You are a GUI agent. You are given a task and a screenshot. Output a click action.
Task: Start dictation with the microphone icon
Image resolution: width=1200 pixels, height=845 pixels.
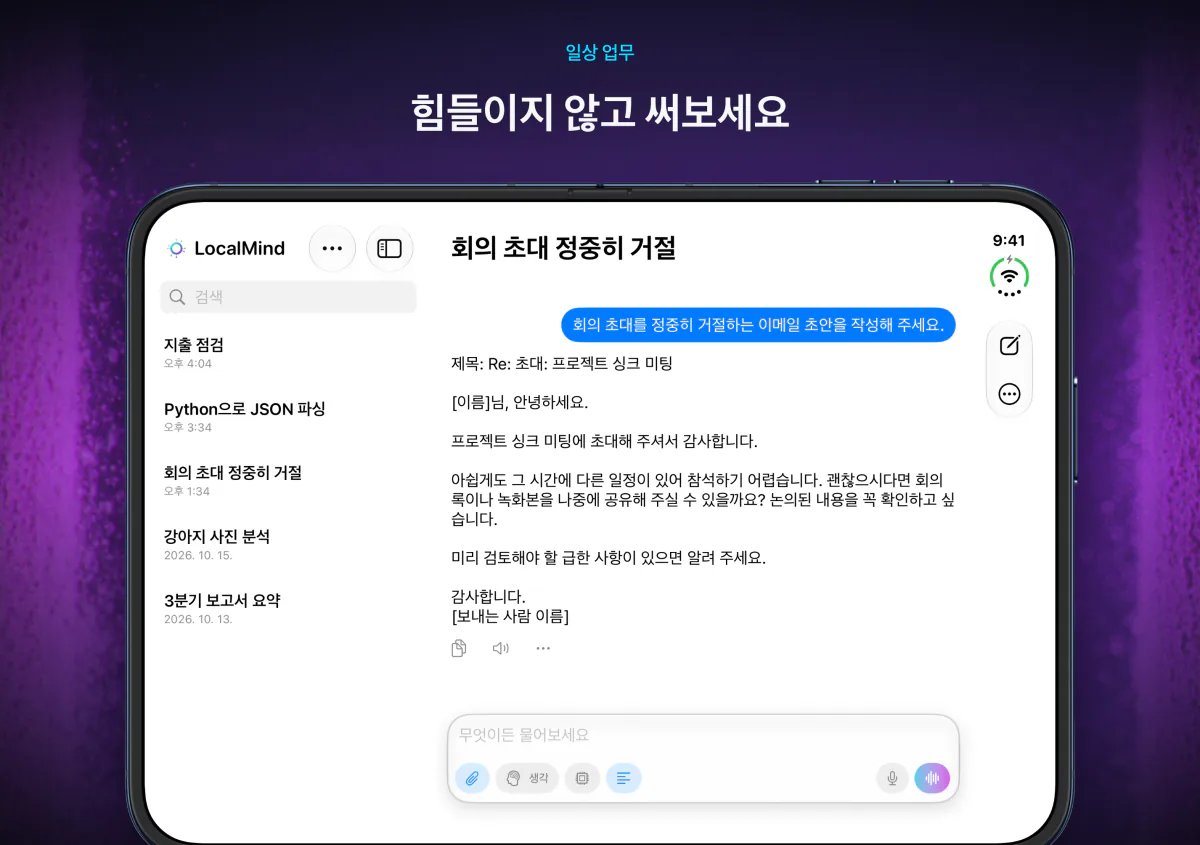[x=892, y=778]
